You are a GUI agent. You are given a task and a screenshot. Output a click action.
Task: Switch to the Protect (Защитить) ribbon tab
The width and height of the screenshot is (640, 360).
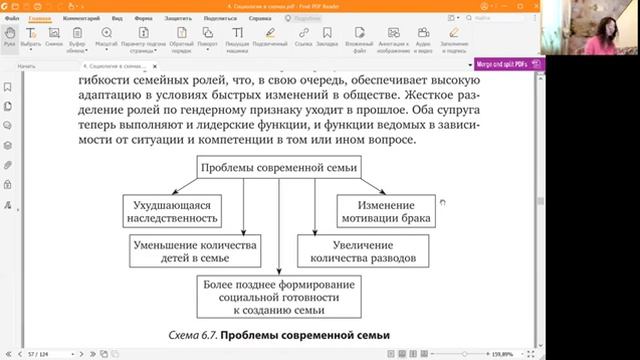pos(178,18)
